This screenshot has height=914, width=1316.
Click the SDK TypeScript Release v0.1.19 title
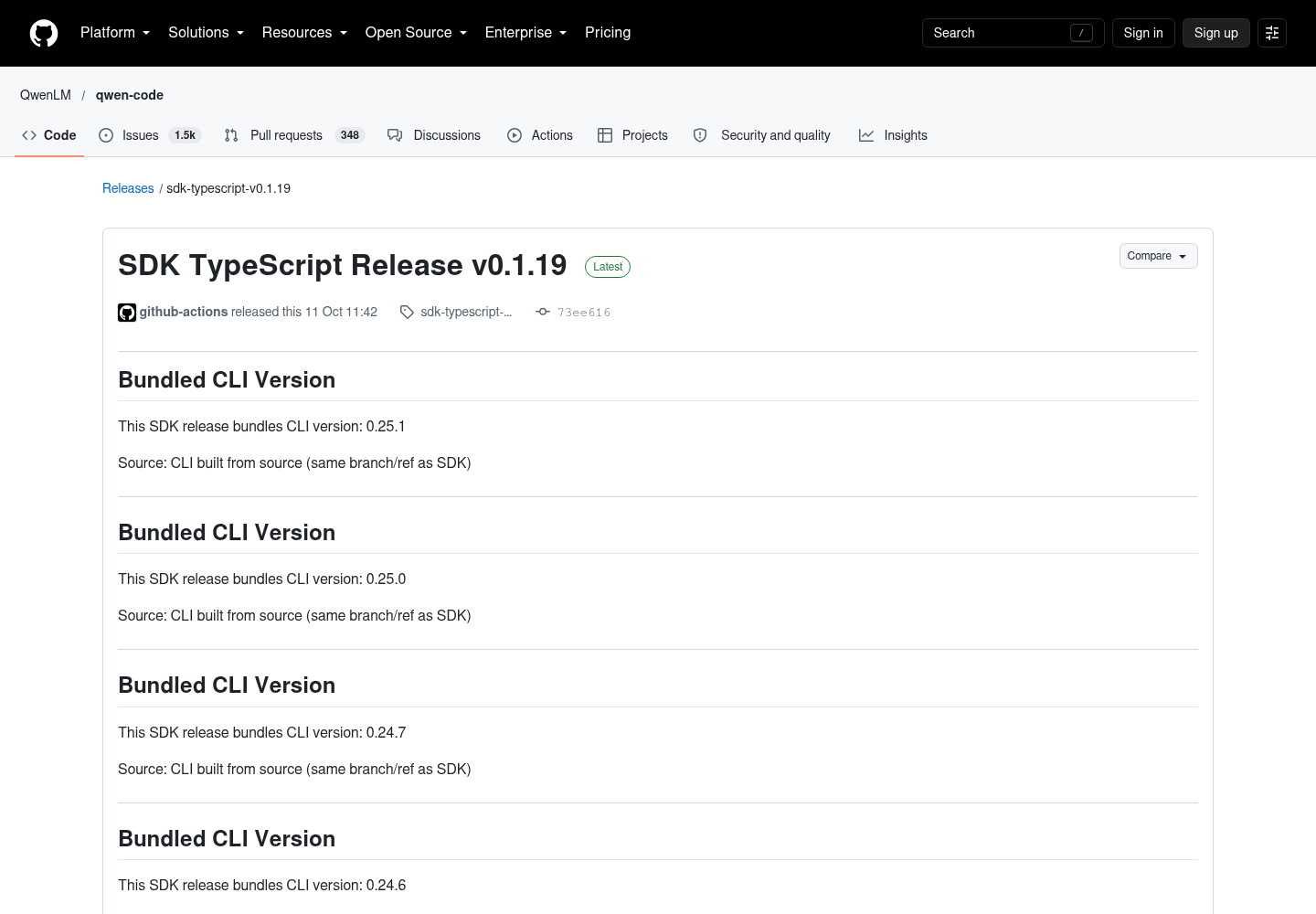(x=343, y=265)
